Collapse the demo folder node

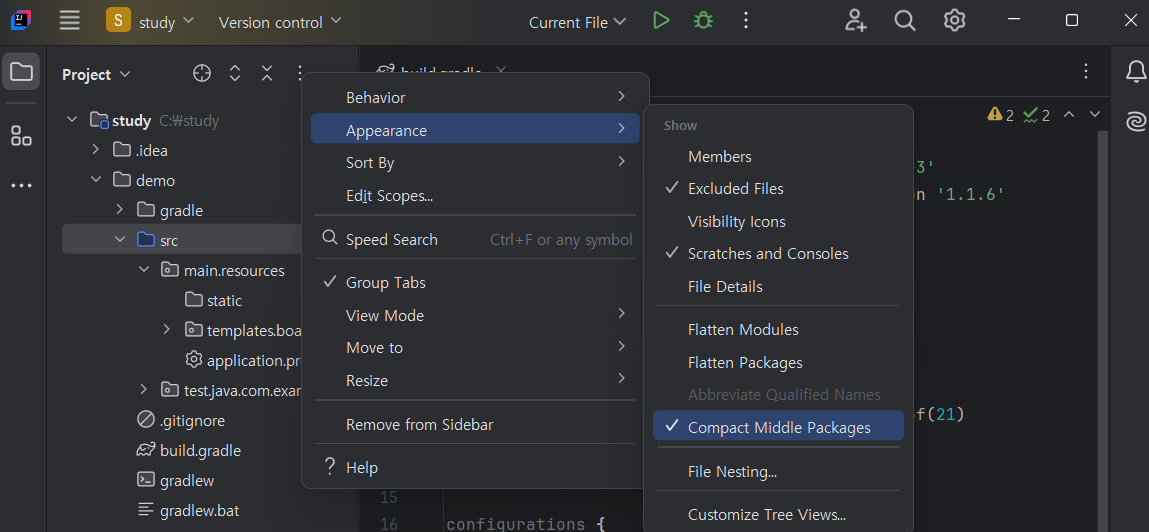tap(96, 181)
